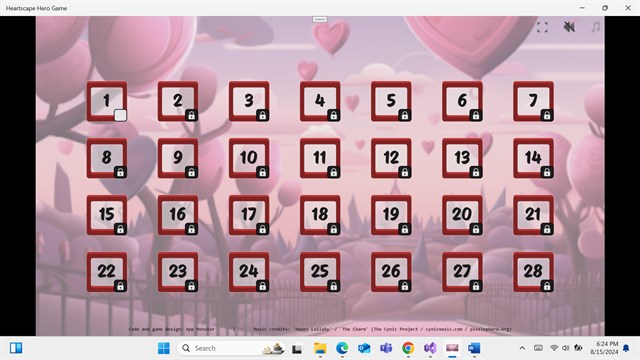Open Wi-Fi network settings tray icon
The height and width of the screenshot is (360, 640).
[x=554, y=348]
